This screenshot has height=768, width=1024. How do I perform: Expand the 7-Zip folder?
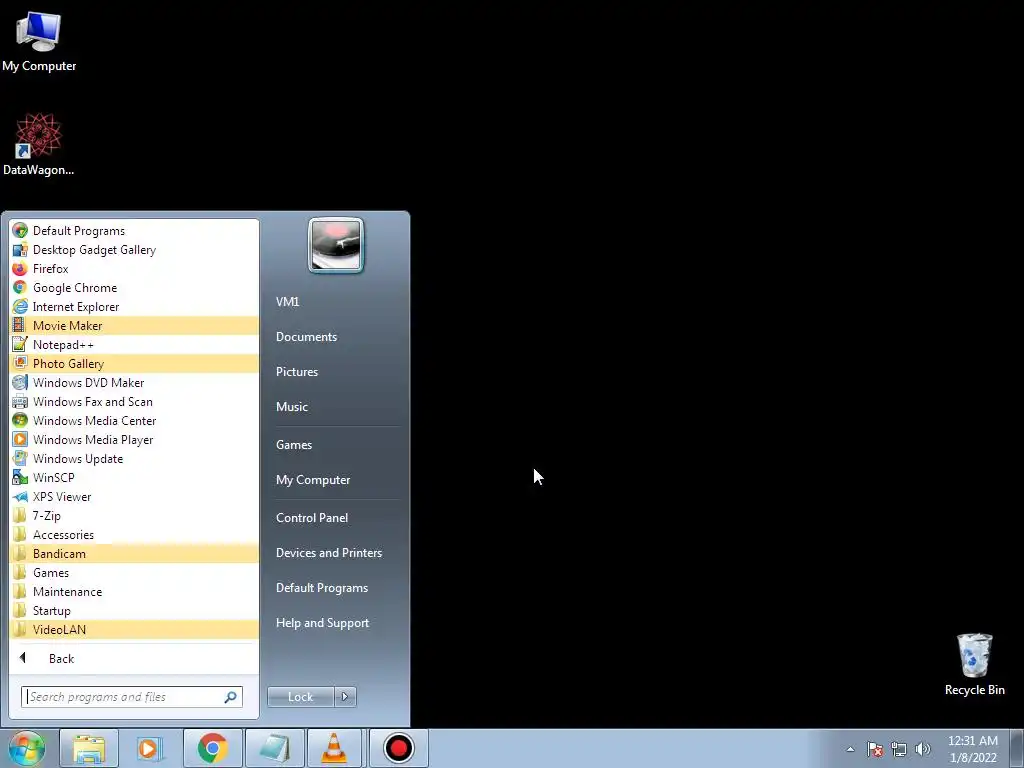135,515
